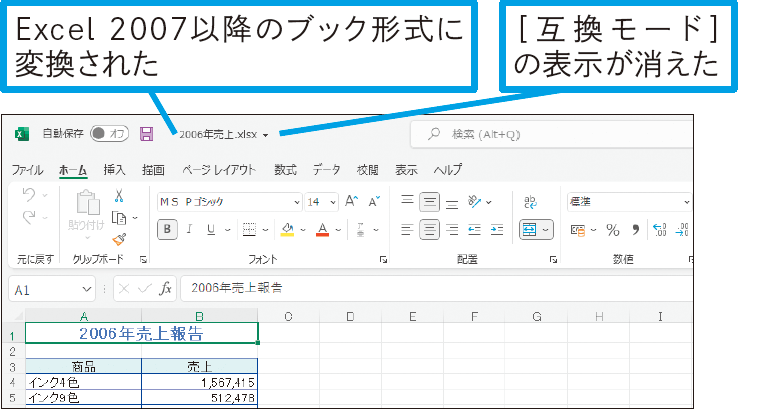Open the 挿入 tab
The height and width of the screenshot is (409, 783).
114,170
